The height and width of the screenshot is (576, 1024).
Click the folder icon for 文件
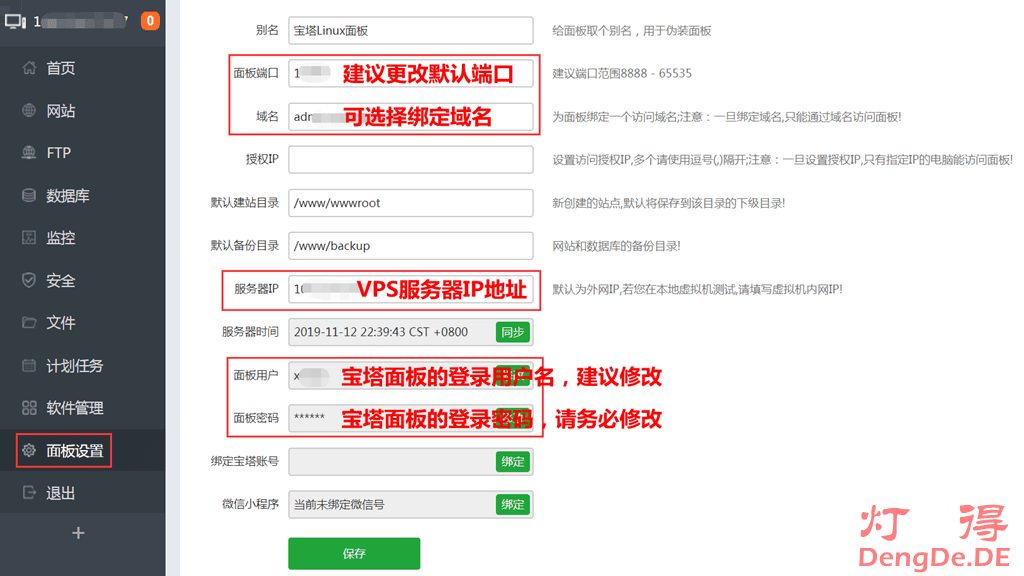(29, 323)
